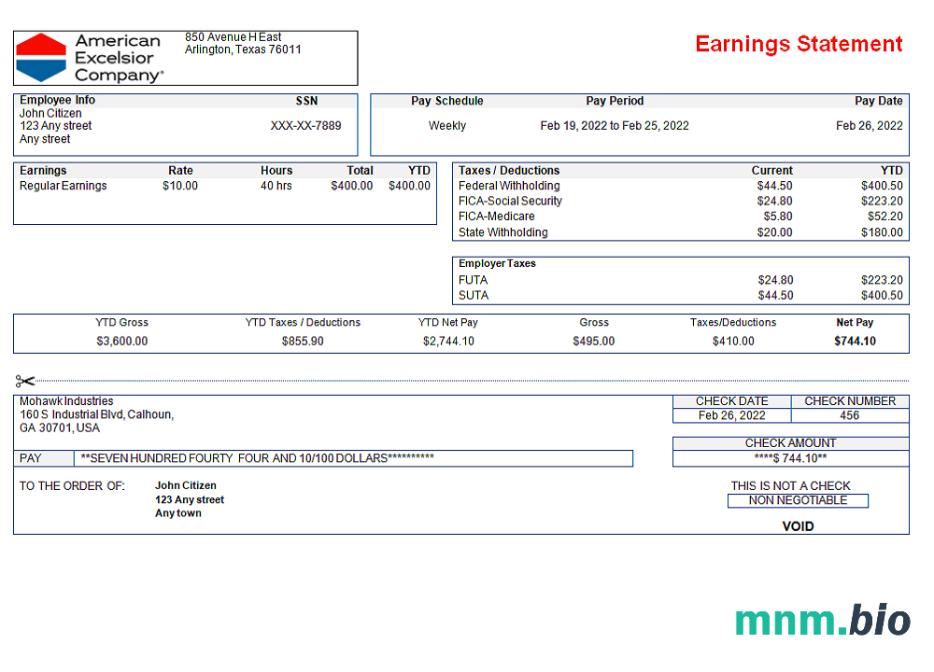Click the Weekly pay schedule value
Image resolution: width=934 pixels, height=672 pixels.
447,126
